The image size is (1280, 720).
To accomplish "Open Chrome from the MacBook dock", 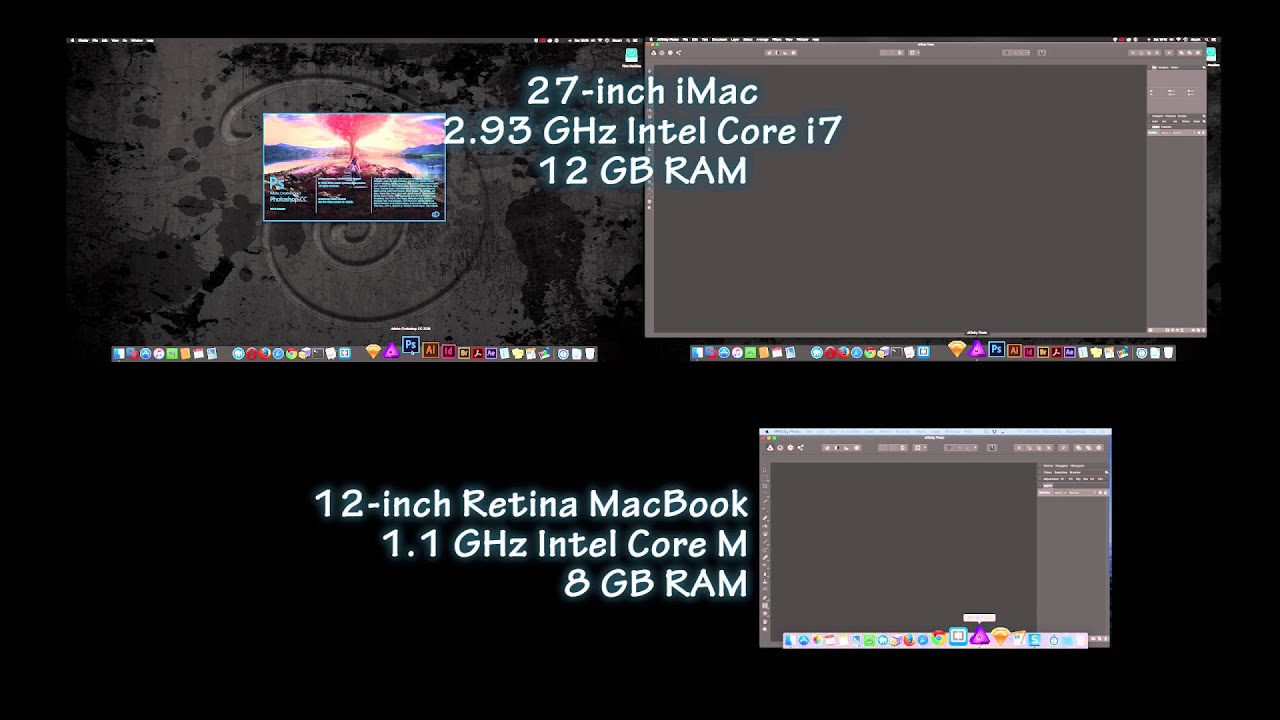I will click(939, 638).
